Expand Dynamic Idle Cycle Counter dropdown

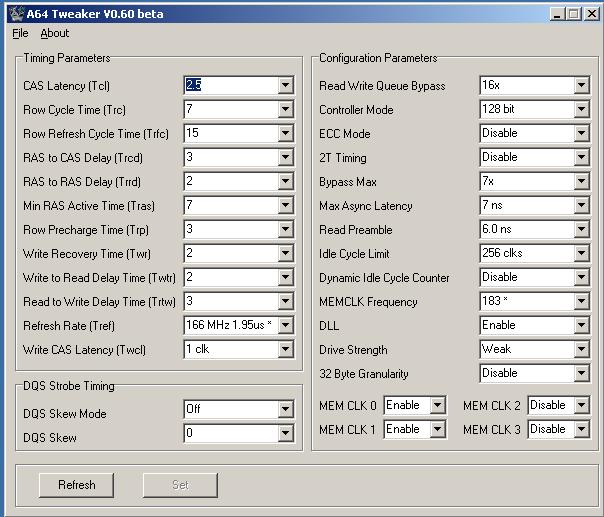[x=581, y=277]
